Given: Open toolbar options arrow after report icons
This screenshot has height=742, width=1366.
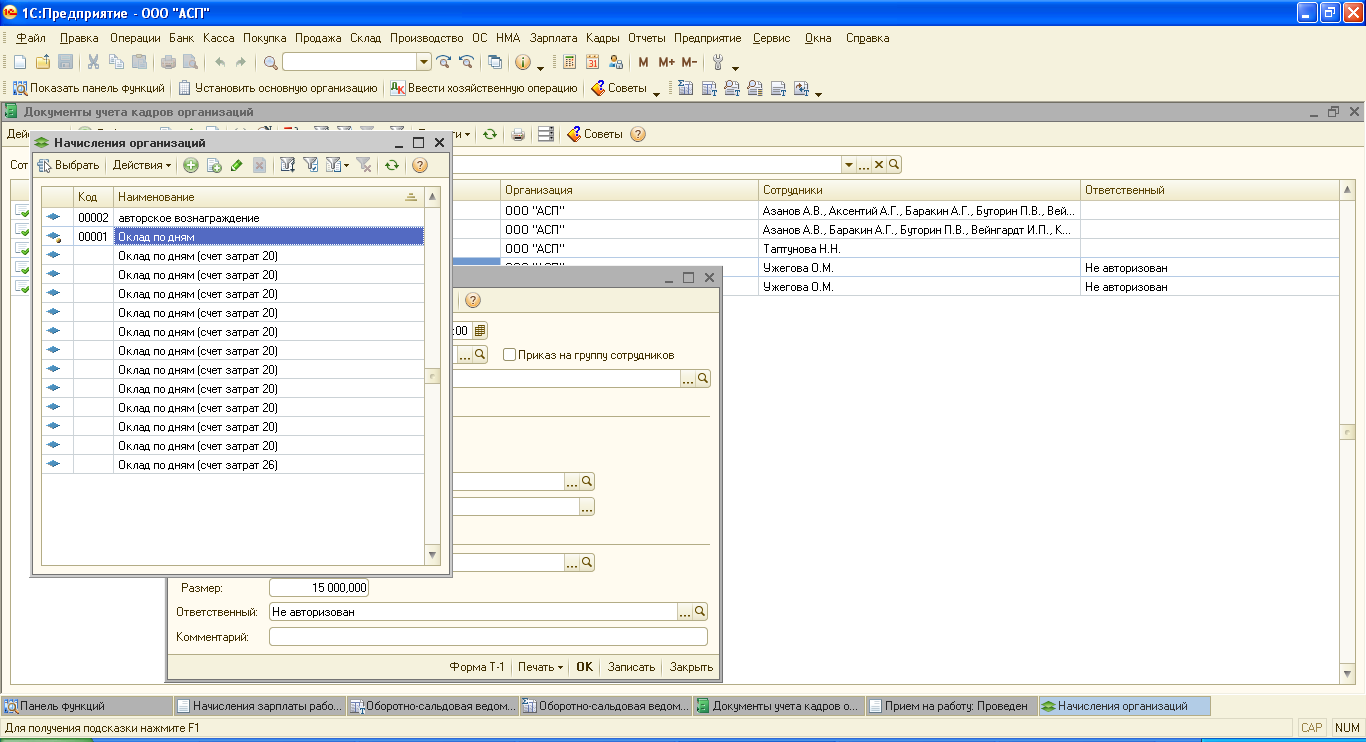Looking at the screenshot, I should click(x=818, y=92).
